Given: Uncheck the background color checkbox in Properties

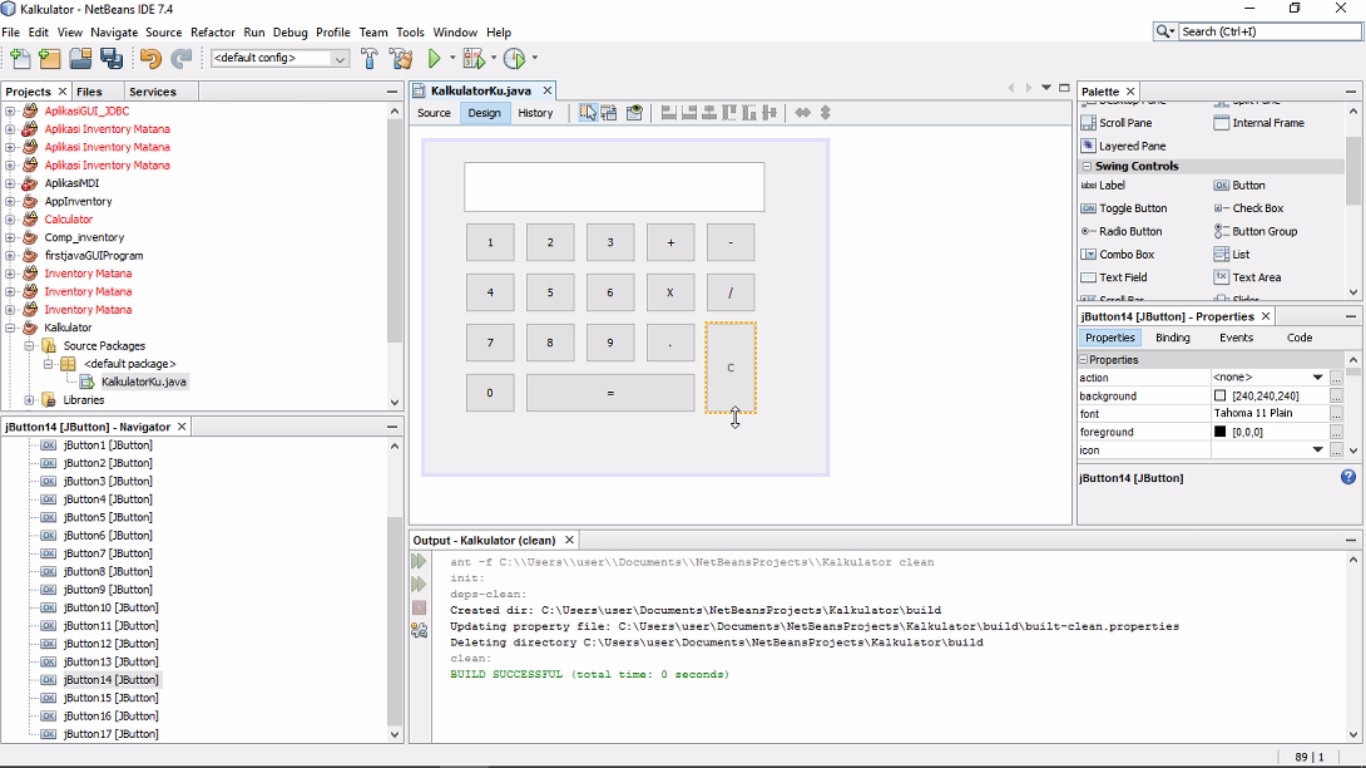Looking at the screenshot, I should pyautogui.click(x=1218, y=395).
